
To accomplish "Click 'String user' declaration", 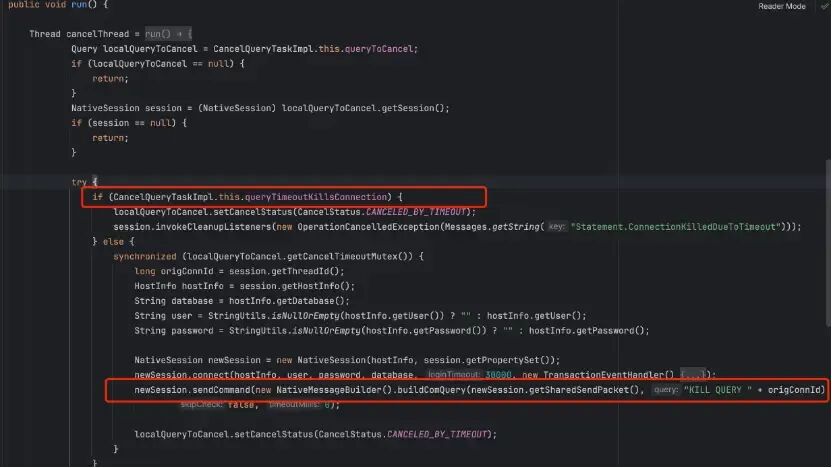I will click(x=163, y=316).
